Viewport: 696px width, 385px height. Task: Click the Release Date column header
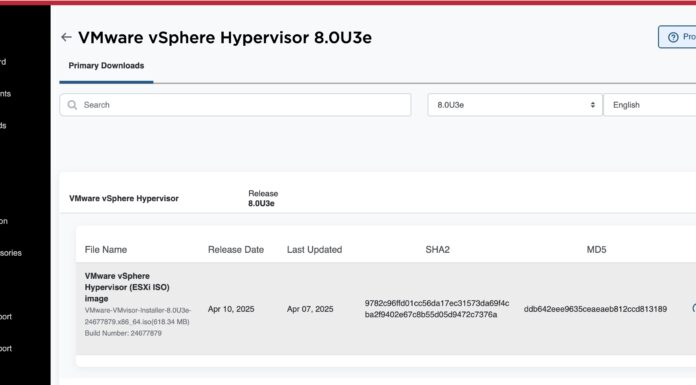pyautogui.click(x=236, y=250)
